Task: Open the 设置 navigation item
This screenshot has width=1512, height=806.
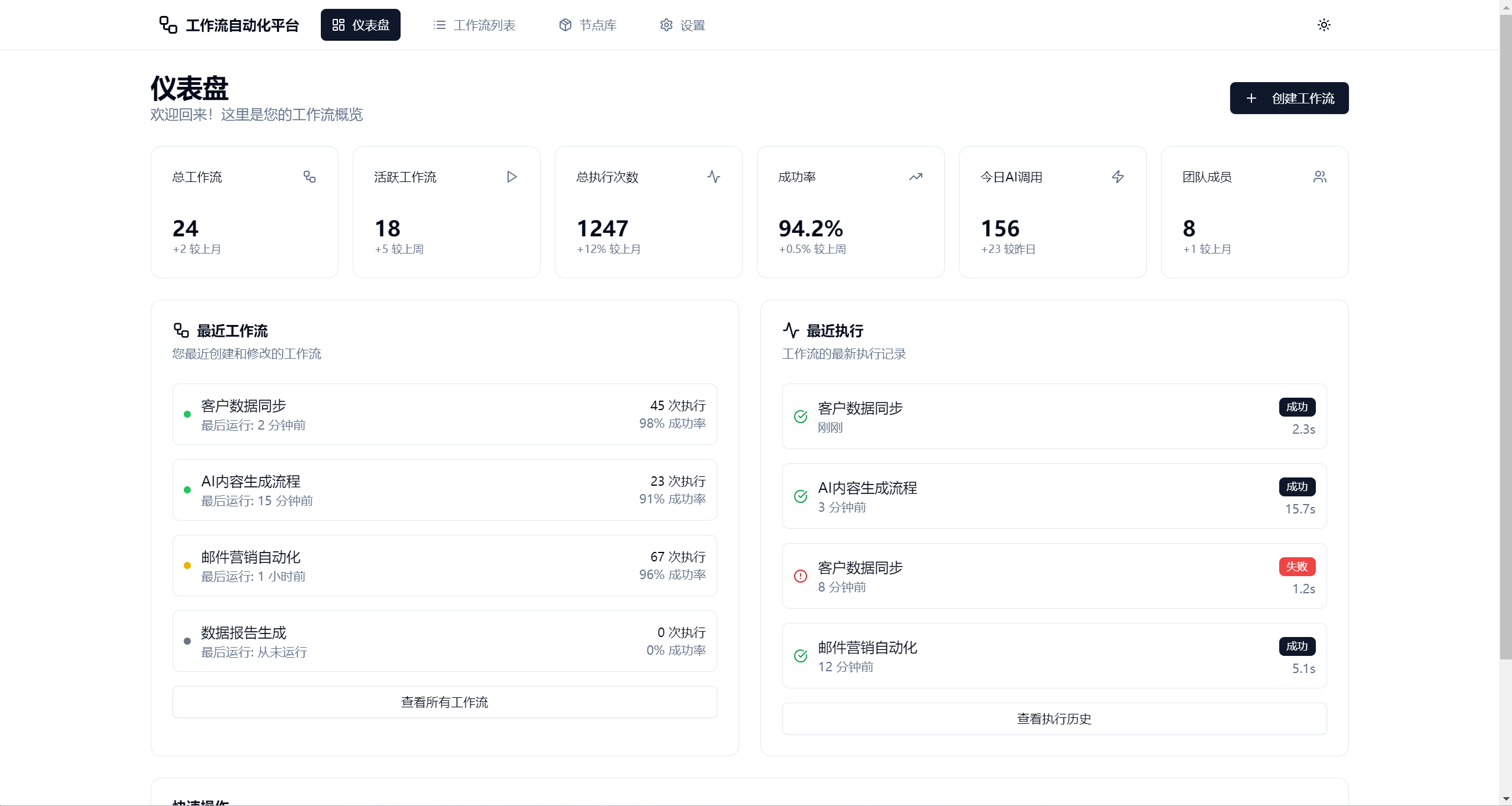Action: [682, 25]
